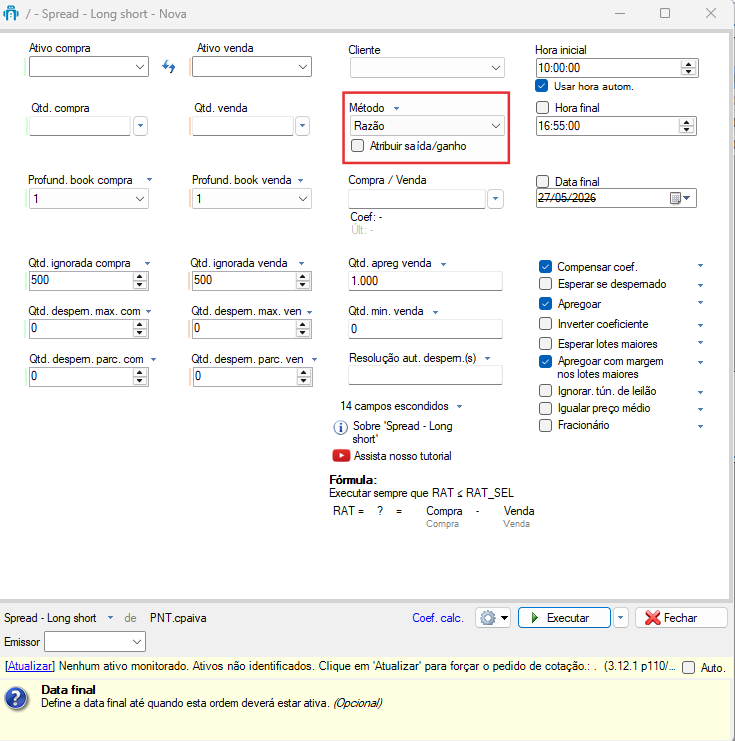Screen dimensions: 735x741
Task: Click the arrow beside Igualar preço médio
Action: (700, 409)
